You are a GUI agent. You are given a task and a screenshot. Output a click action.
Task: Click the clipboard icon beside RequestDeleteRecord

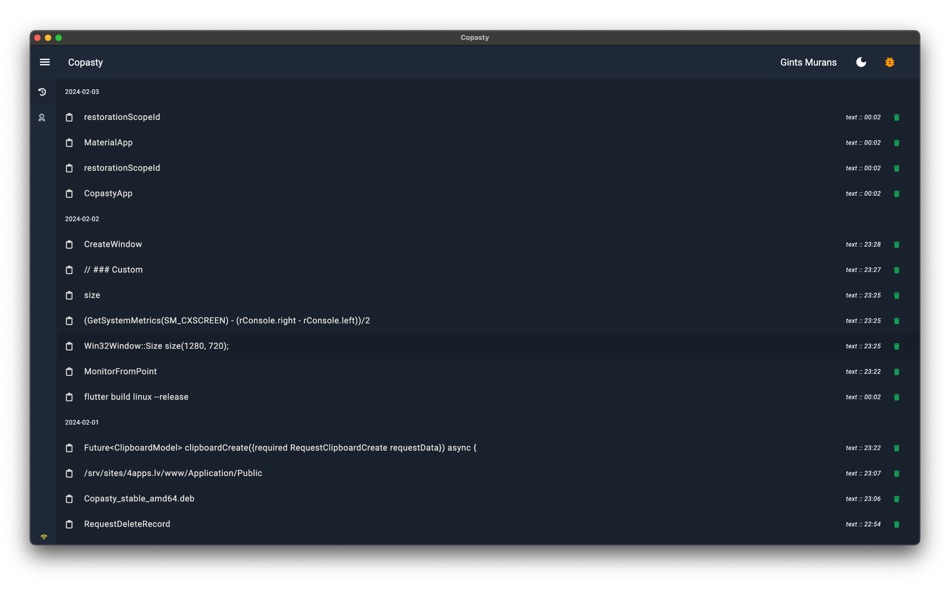68,523
